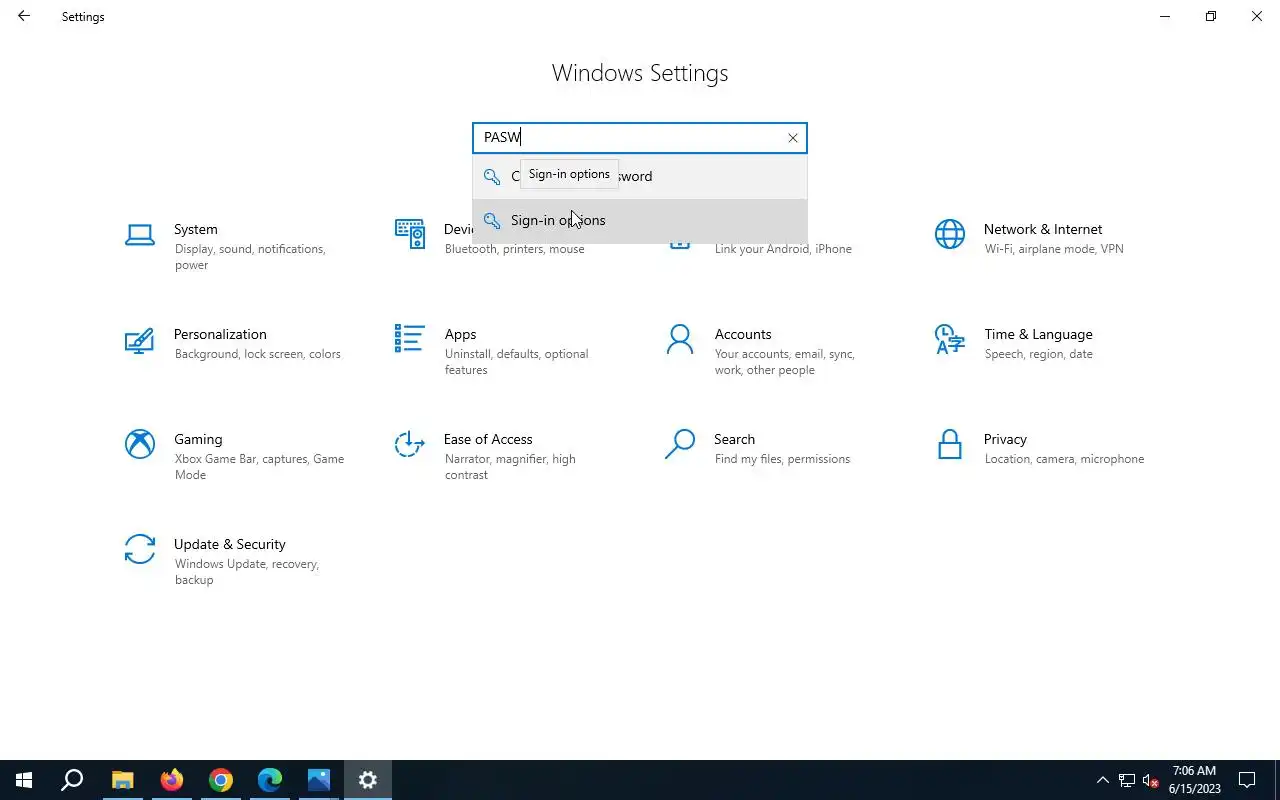Click 'Uninstall, defaults, optional features' description
1280x800 pixels.
point(516,362)
